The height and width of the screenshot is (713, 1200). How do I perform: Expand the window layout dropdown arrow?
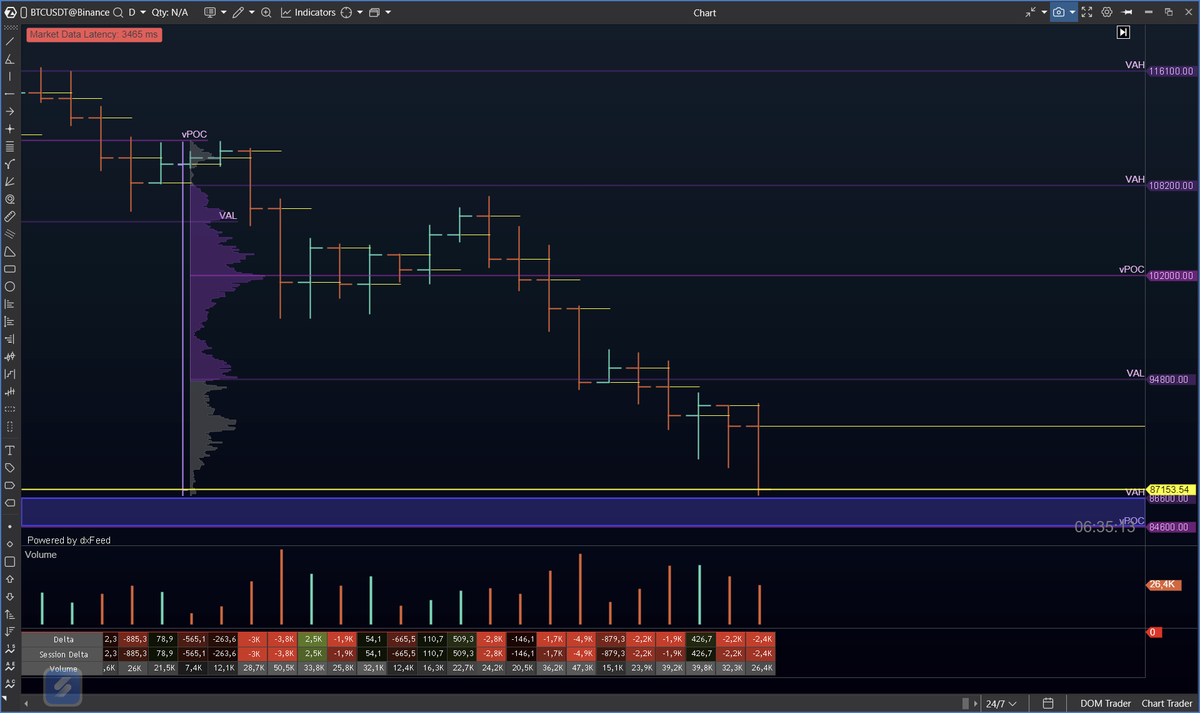[x=387, y=13]
